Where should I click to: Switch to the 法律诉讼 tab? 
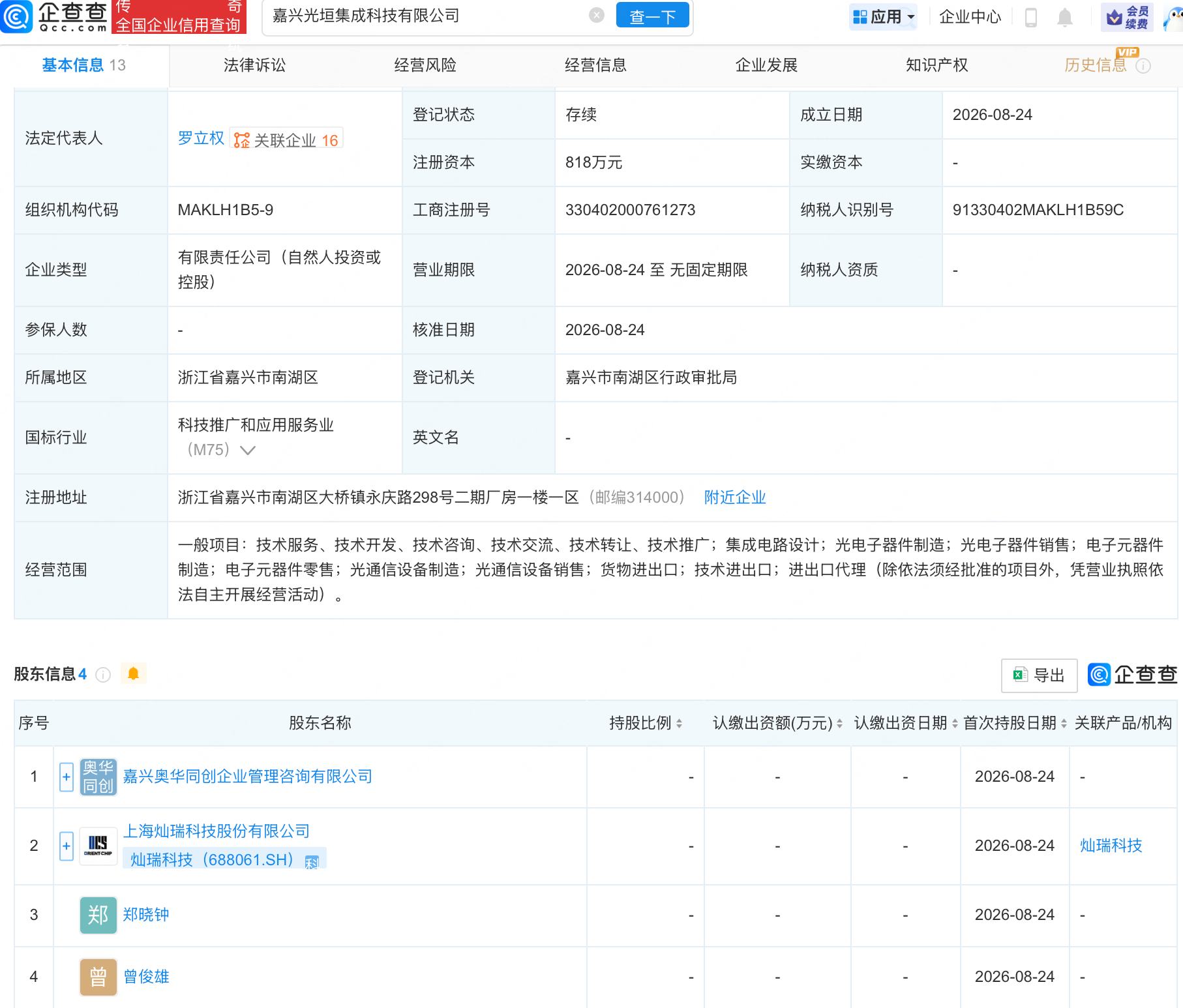click(x=254, y=65)
